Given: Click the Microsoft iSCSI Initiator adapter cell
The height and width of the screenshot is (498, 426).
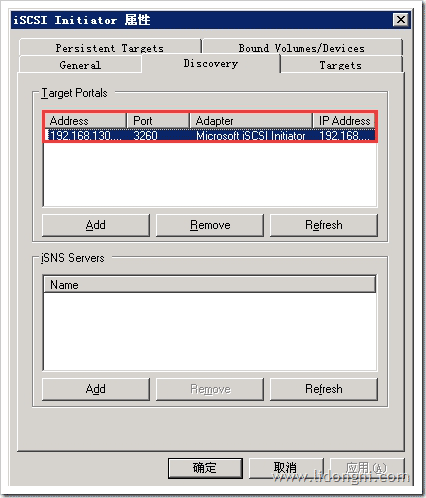Looking at the screenshot, I should click(x=251, y=136).
